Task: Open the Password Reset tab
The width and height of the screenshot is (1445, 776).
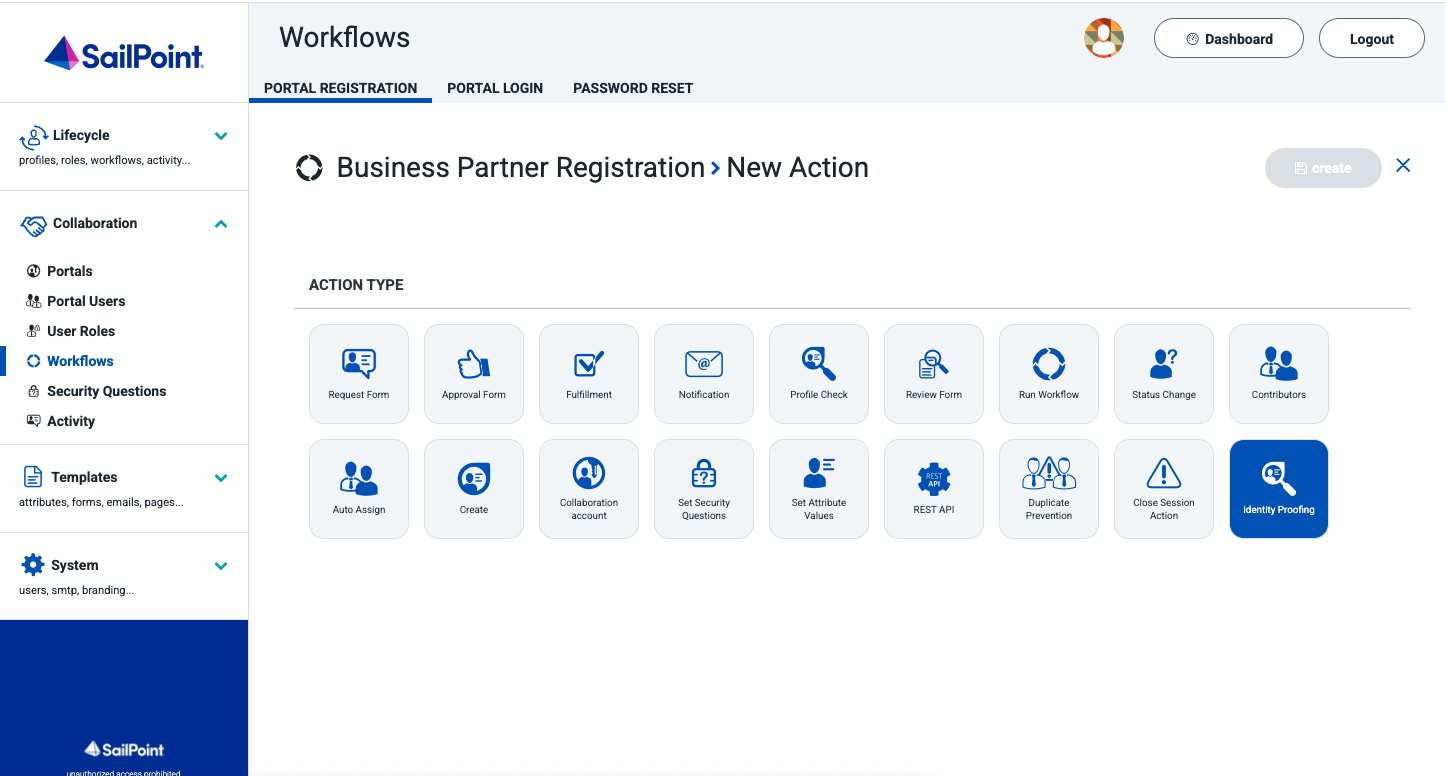Action: pyautogui.click(x=633, y=88)
